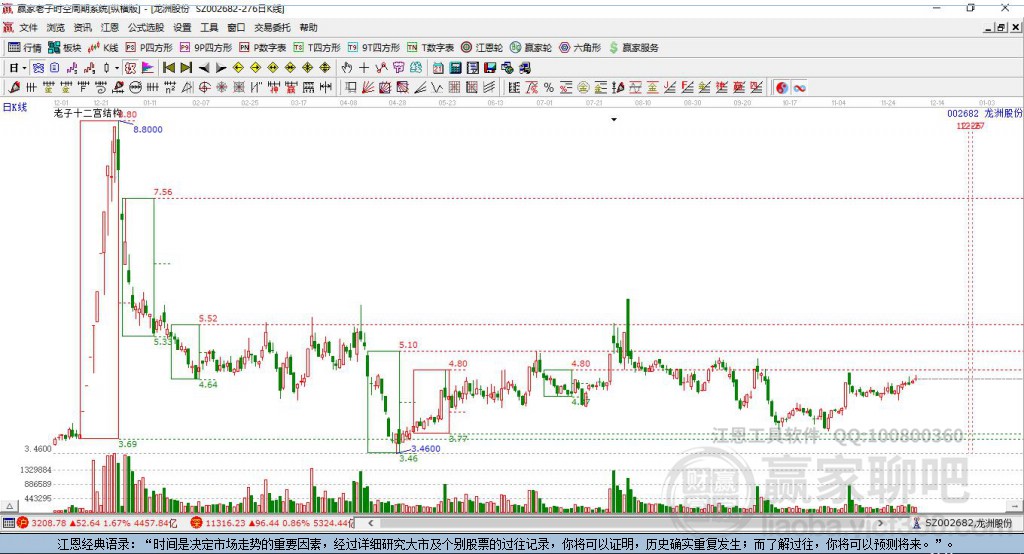Click the 002682 龙洲股份 stock label

[984, 113]
